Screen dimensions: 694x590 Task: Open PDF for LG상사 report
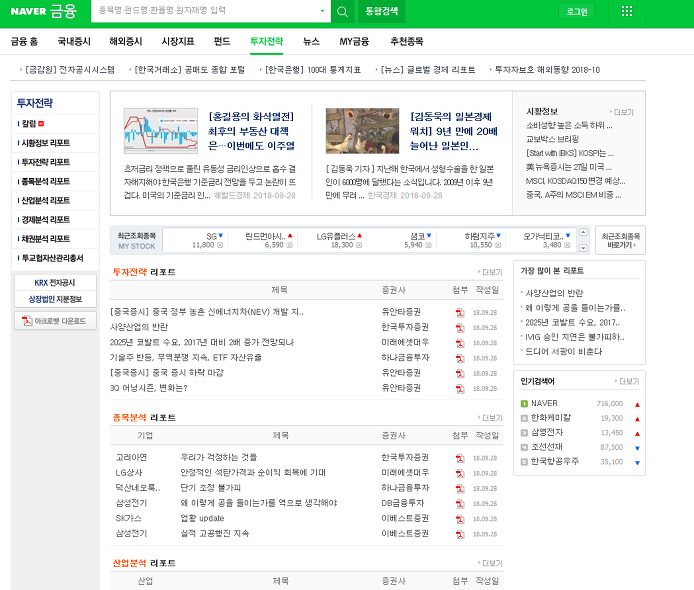click(x=460, y=474)
